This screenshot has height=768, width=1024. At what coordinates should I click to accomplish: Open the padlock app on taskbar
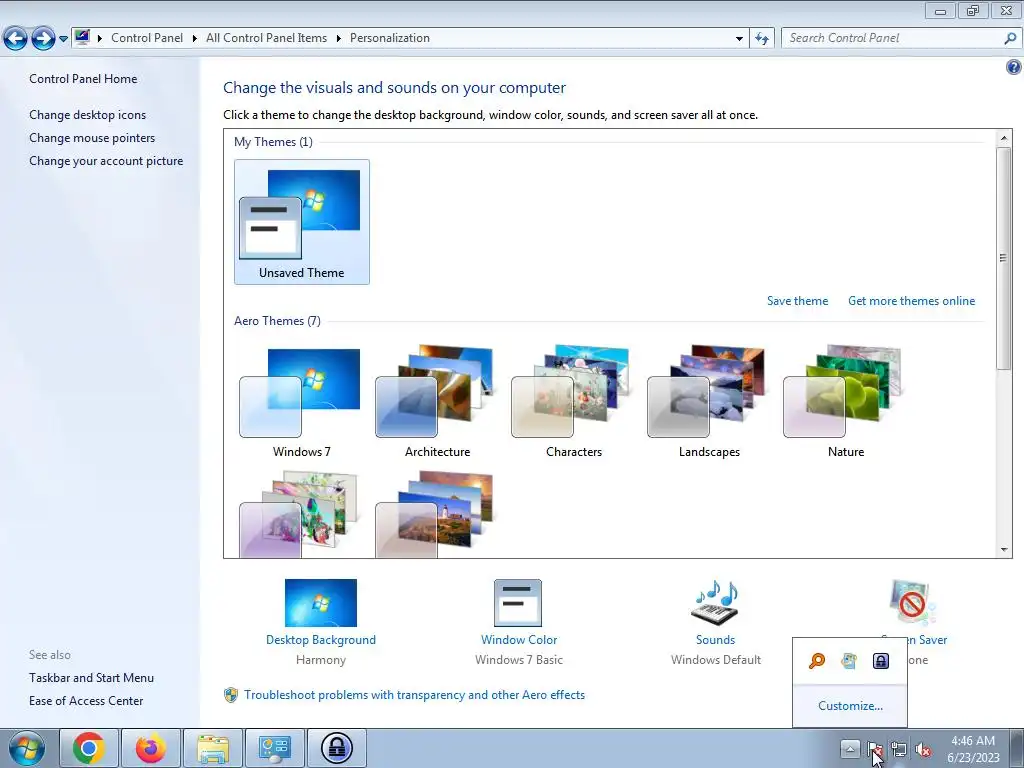[x=336, y=748]
